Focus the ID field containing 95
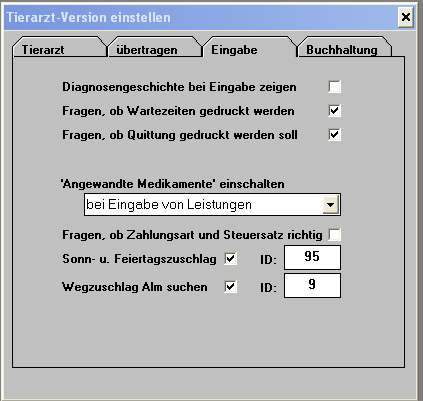 click(x=312, y=257)
